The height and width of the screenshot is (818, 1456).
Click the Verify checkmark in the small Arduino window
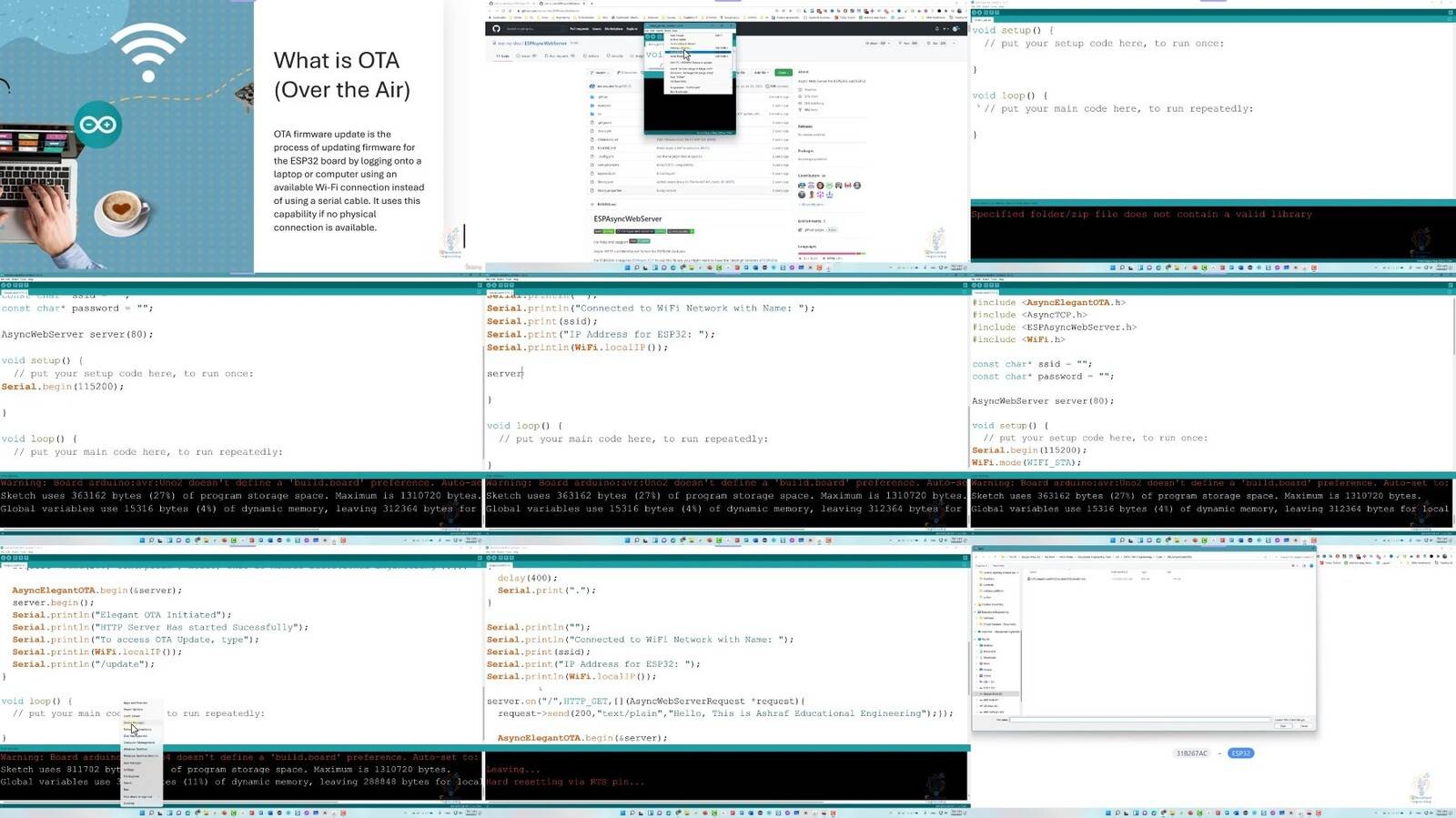point(649,37)
